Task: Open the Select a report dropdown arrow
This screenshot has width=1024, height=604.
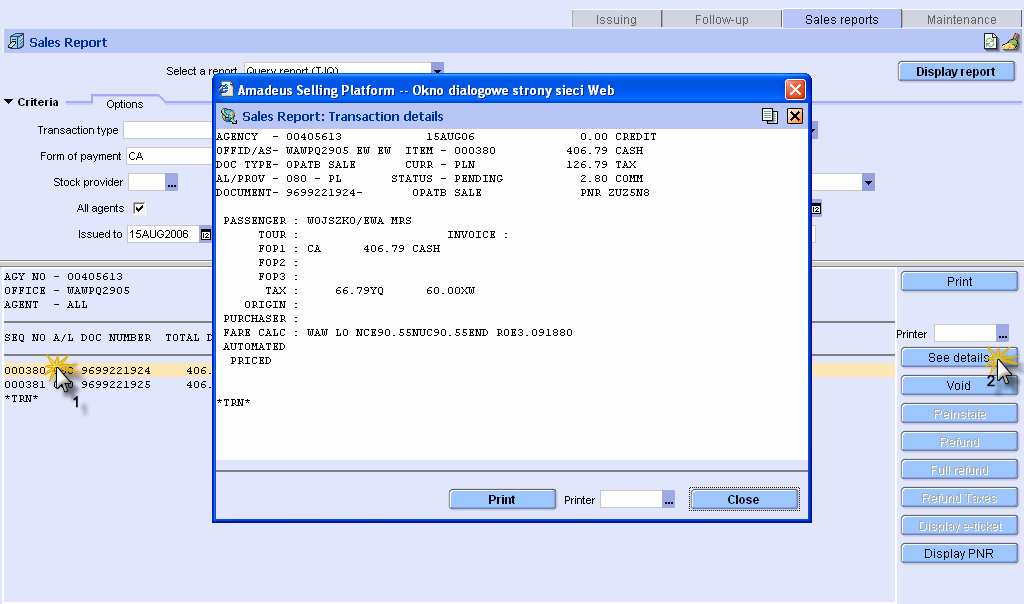Action: click(x=437, y=69)
